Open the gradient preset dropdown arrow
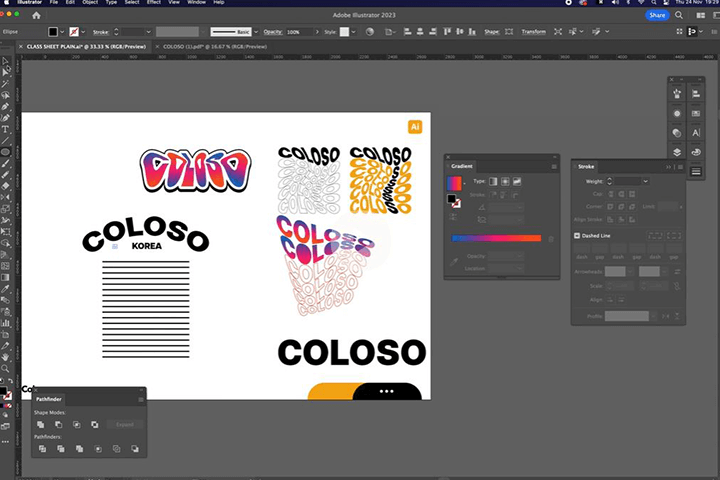Viewport: 720px width, 480px height. 464,184
